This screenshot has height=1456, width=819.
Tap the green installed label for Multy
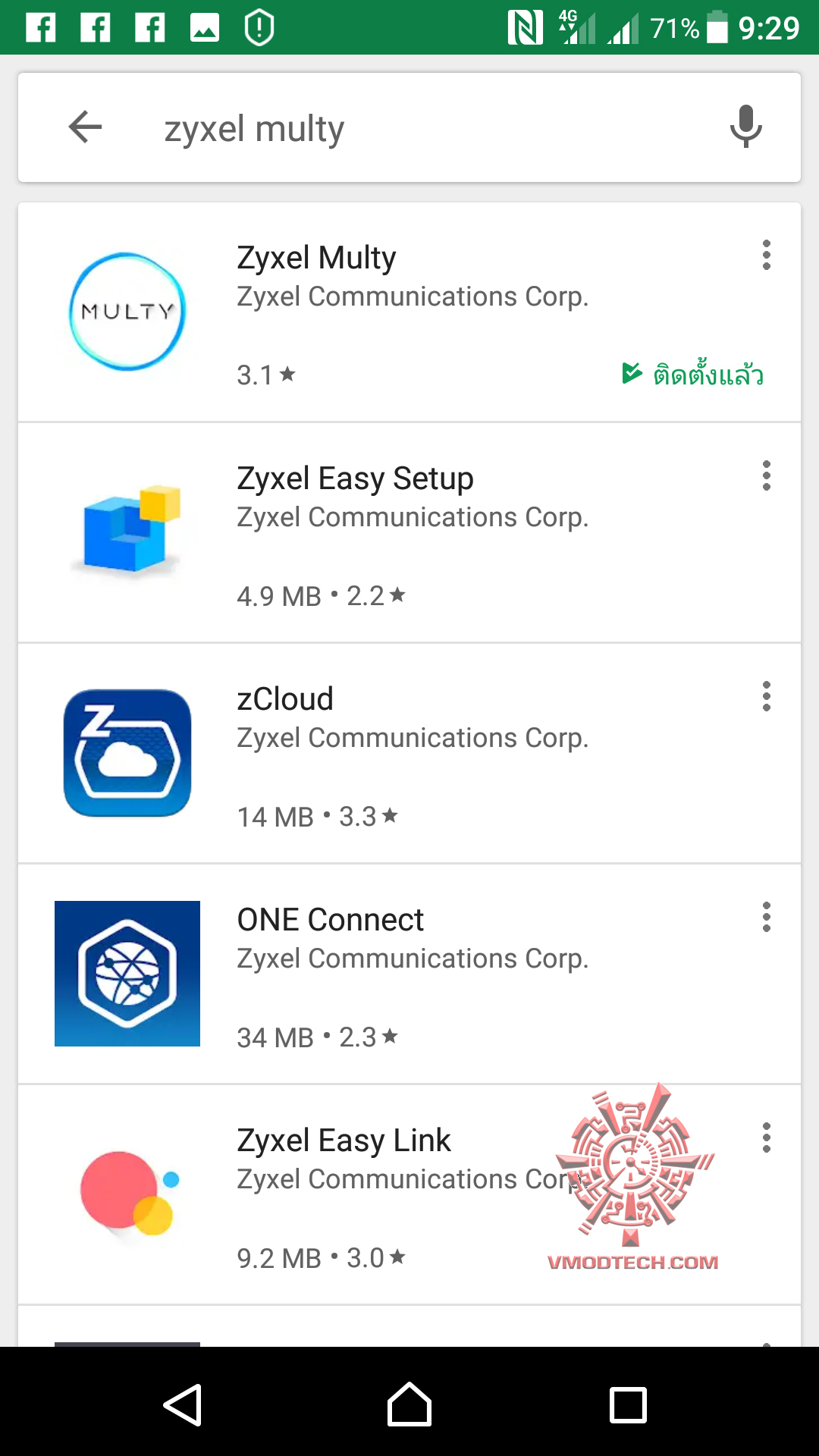(x=693, y=375)
